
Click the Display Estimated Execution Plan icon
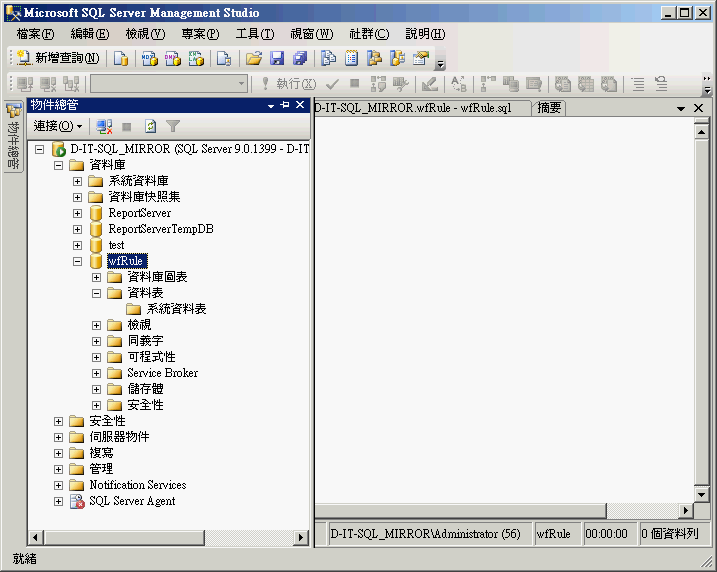[x=378, y=84]
